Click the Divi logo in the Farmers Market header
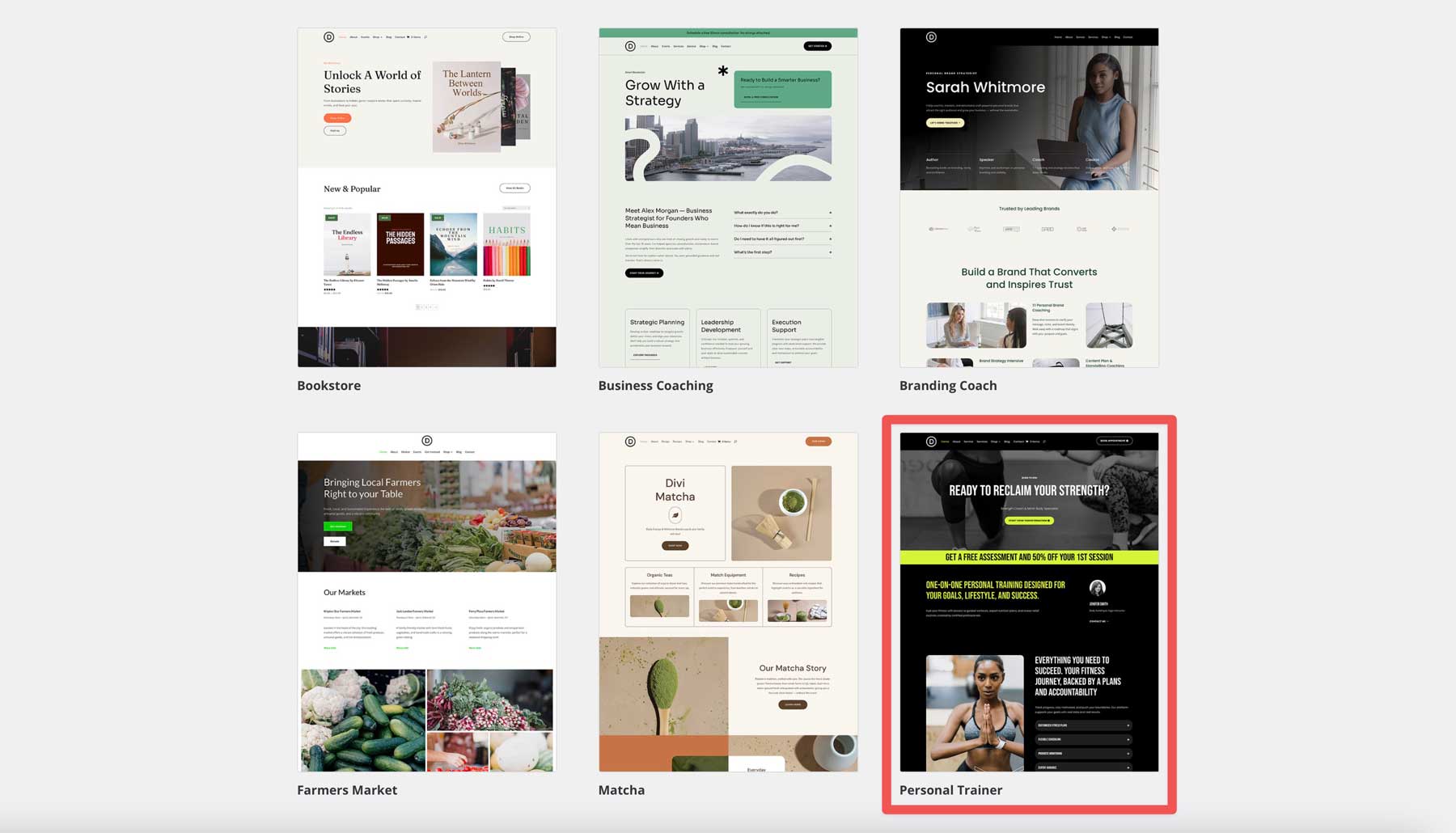 coord(427,441)
